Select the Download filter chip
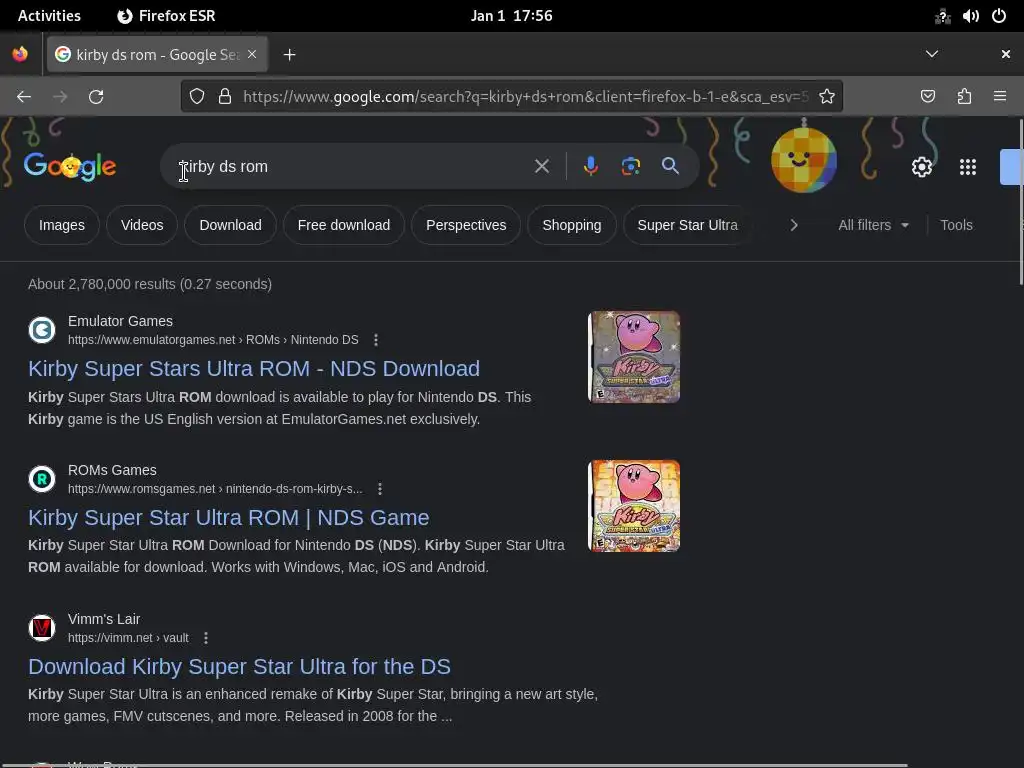 point(230,225)
